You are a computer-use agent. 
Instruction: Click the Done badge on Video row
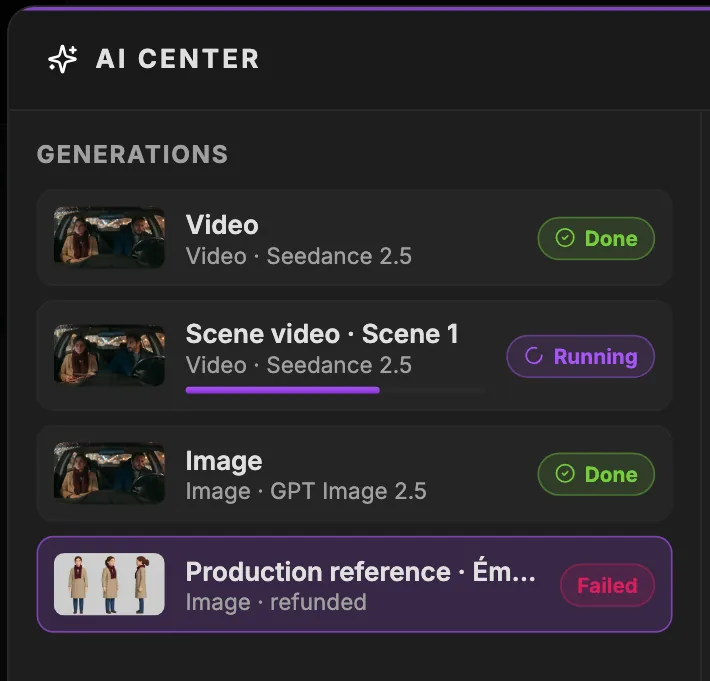click(596, 238)
